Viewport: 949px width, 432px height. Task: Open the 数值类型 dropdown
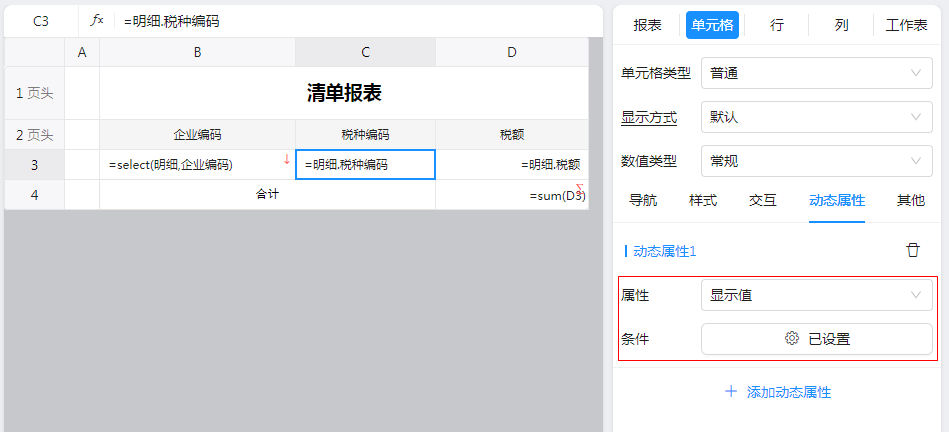click(x=816, y=161)
